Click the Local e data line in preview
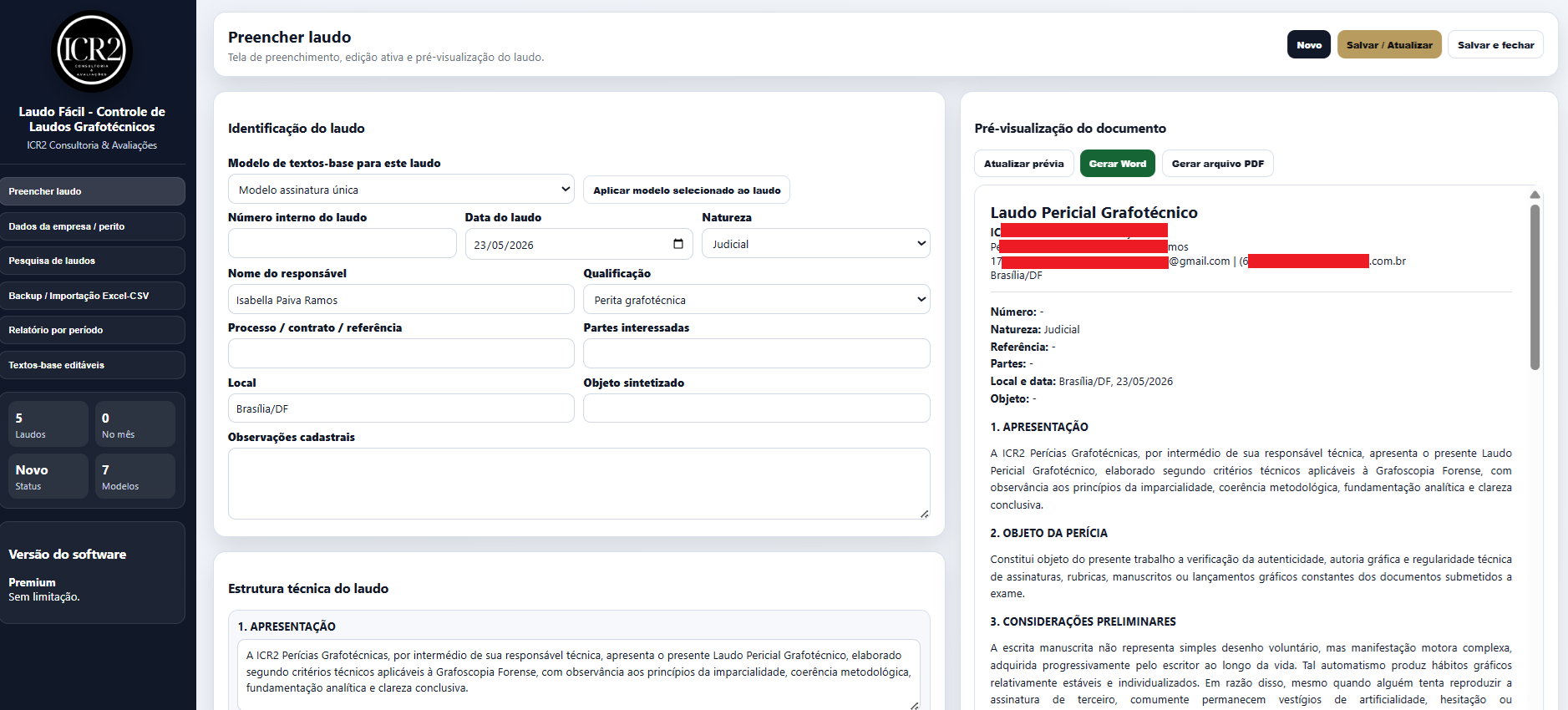 tap(1082, 381)
